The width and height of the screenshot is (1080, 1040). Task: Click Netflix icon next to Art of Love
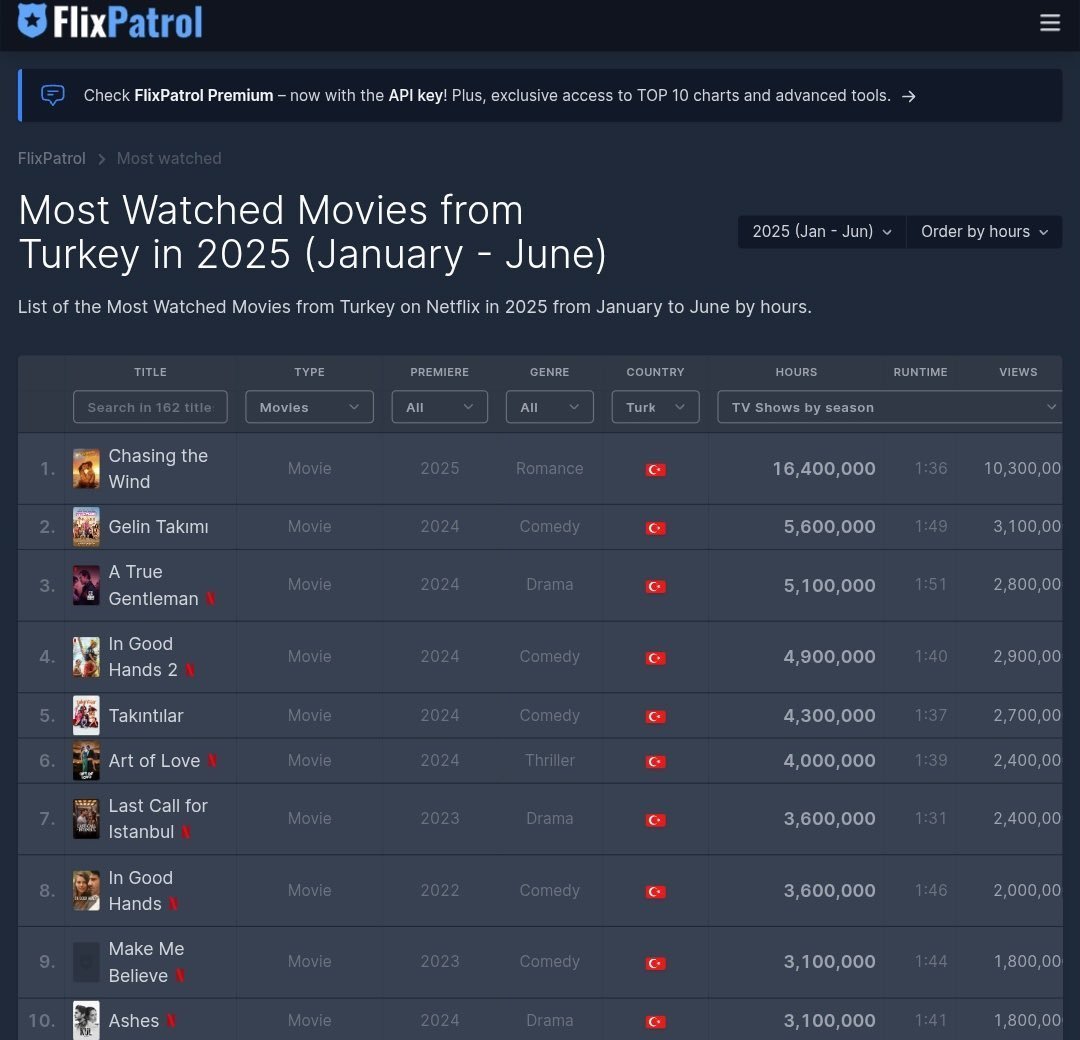coord(212,761)
